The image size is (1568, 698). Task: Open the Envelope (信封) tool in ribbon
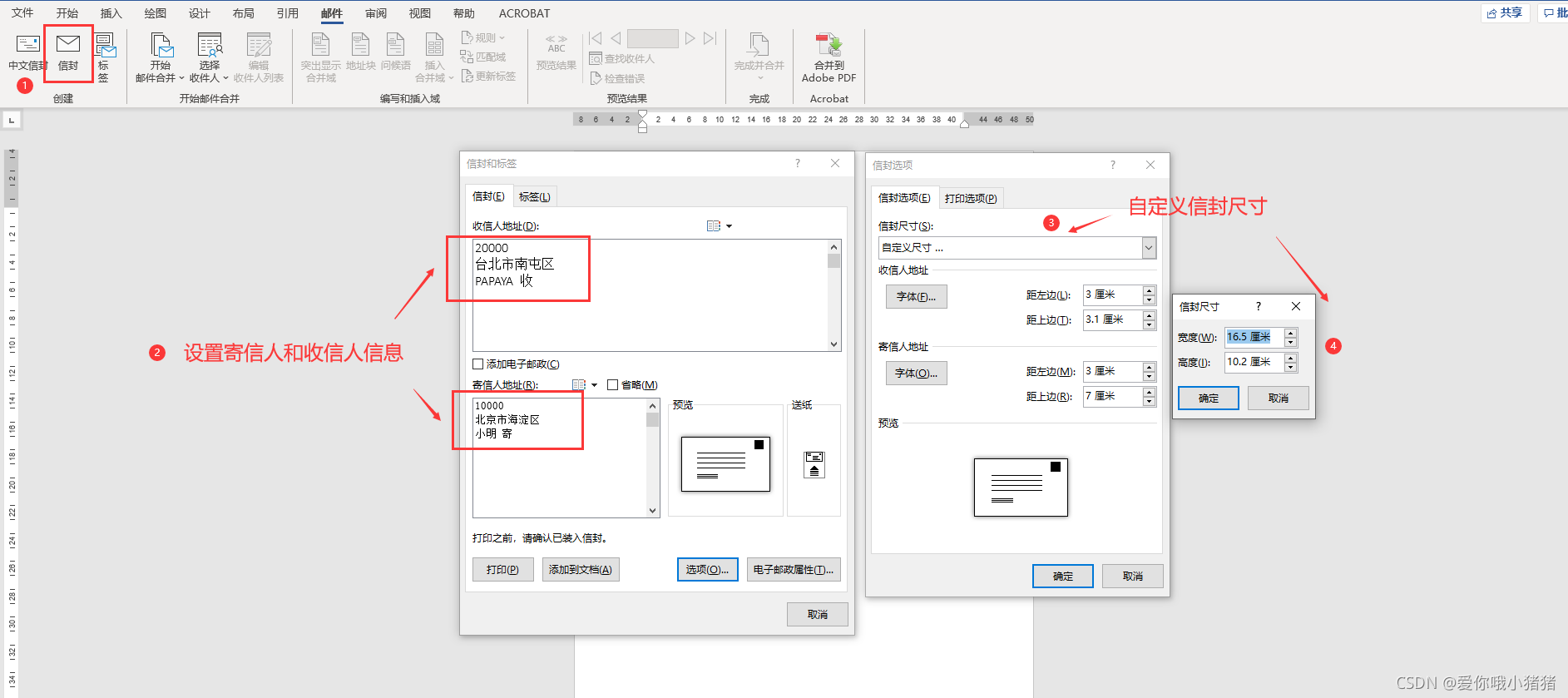68,52
